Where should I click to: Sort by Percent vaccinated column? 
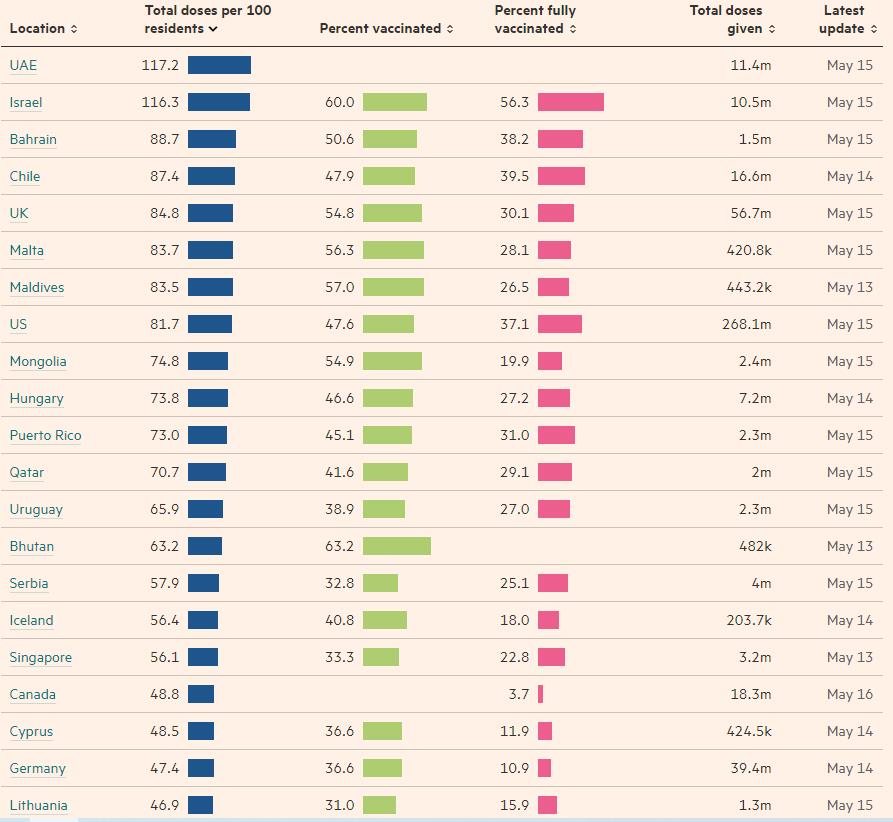pos(386,28)
